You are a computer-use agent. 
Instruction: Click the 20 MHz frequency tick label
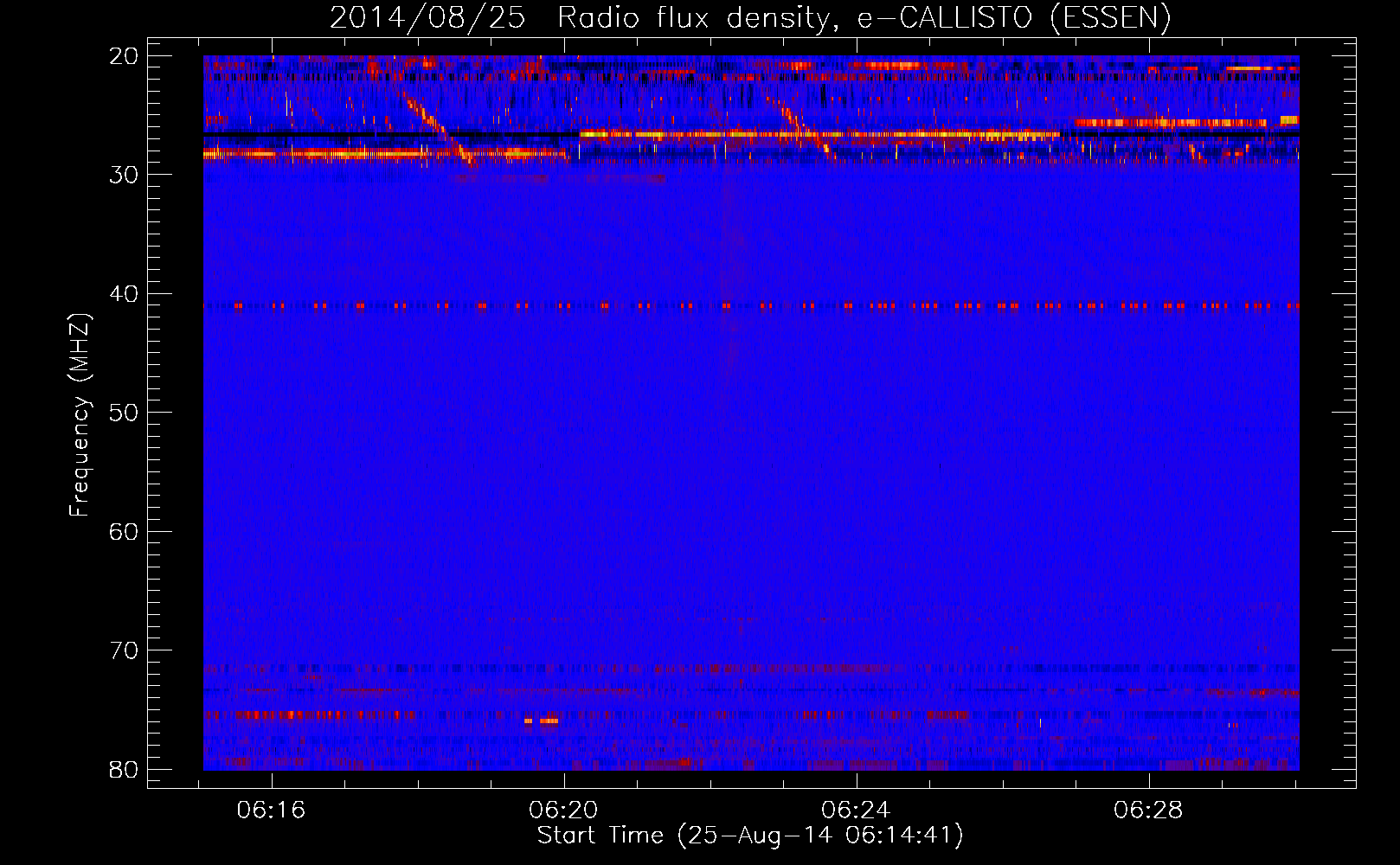point(124,56)
